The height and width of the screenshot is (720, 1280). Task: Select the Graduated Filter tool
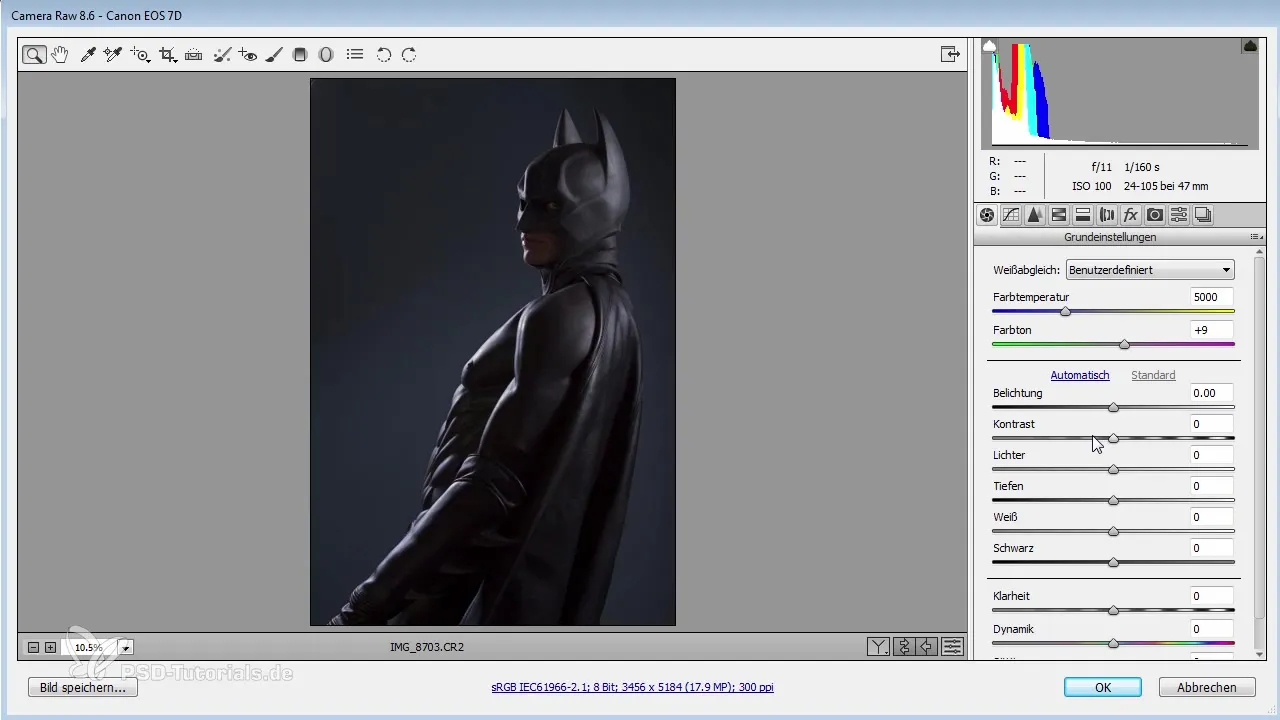pyautogui.click(x=299, y=55)
